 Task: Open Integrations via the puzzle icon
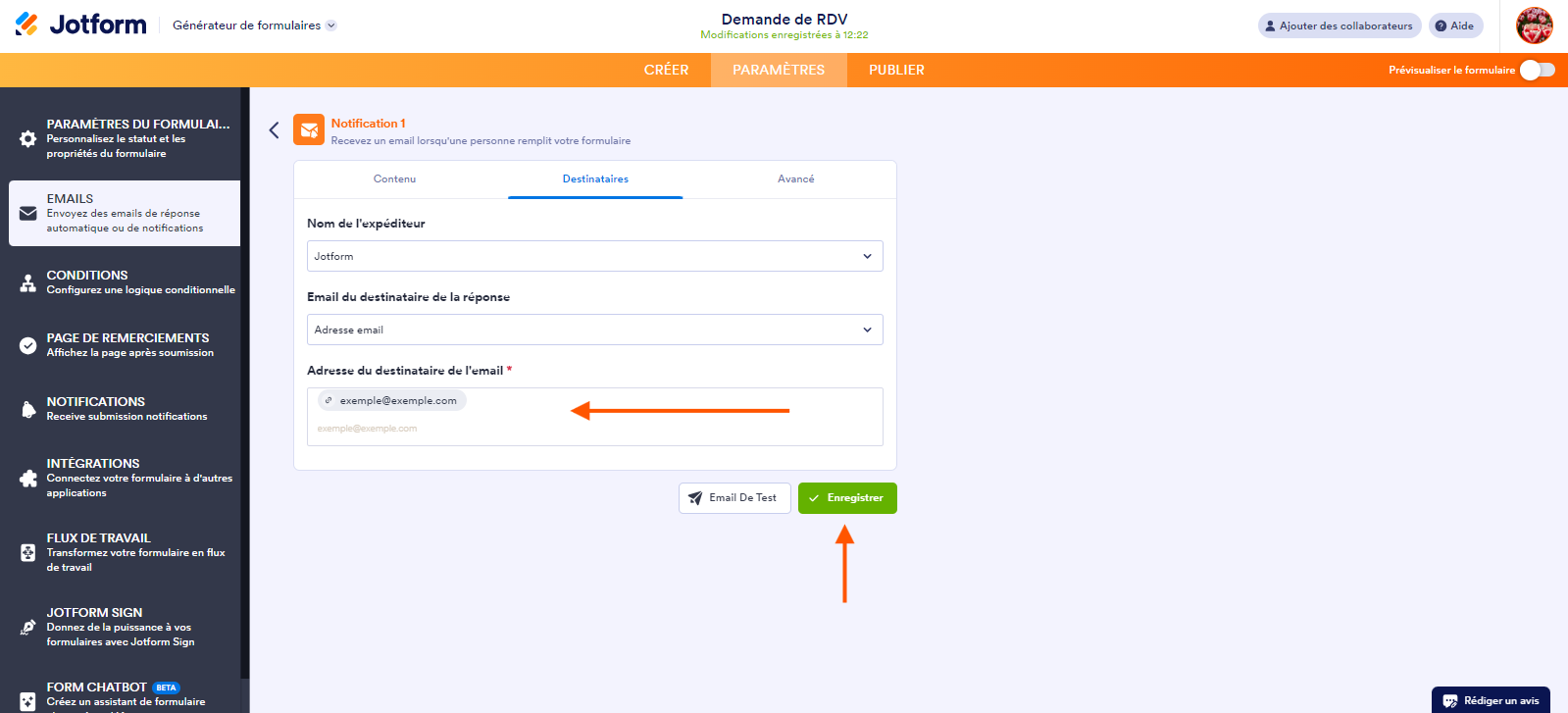click(27, 478)
